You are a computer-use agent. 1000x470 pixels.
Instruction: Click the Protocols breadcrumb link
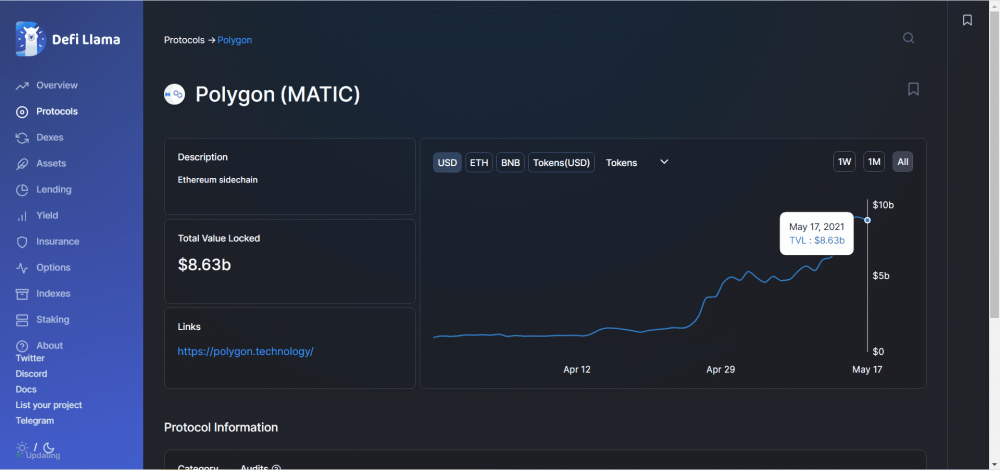184,40
